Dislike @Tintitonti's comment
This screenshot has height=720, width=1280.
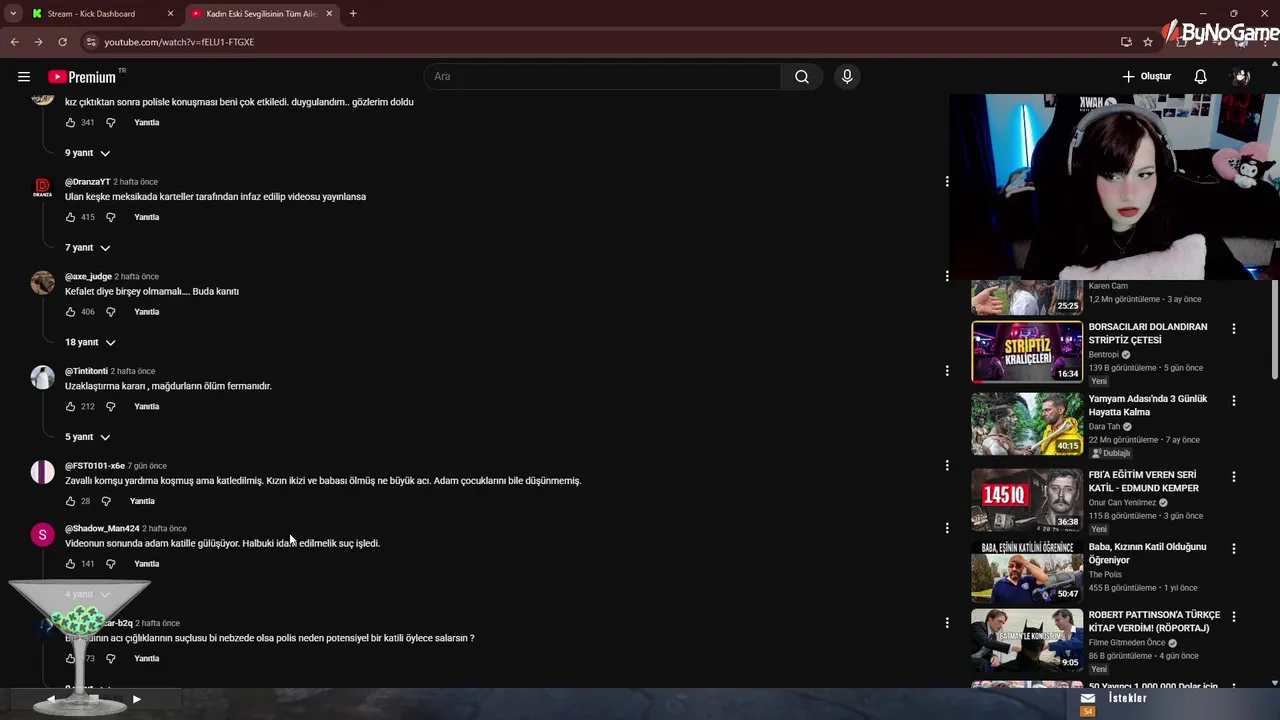111,407
